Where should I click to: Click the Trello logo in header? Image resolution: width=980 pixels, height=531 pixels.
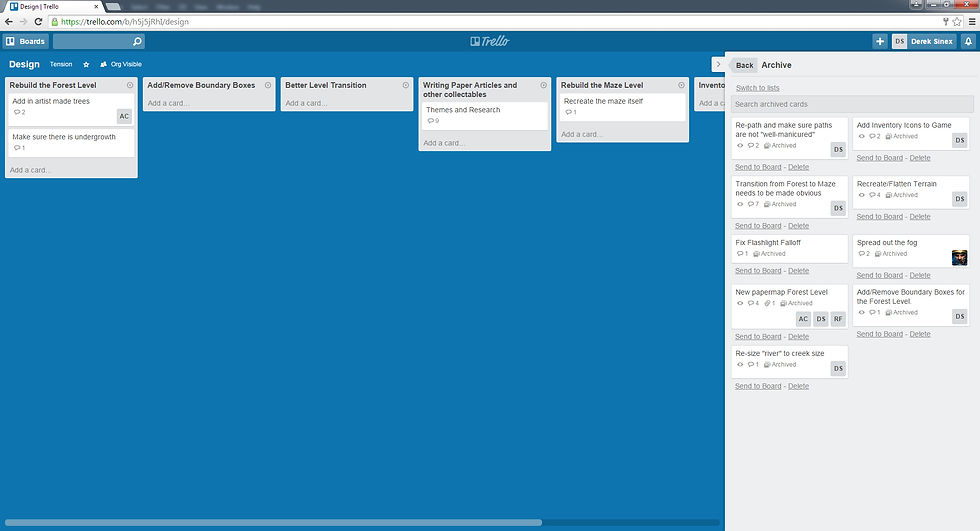pyautogui.click(x=490, y=41)
